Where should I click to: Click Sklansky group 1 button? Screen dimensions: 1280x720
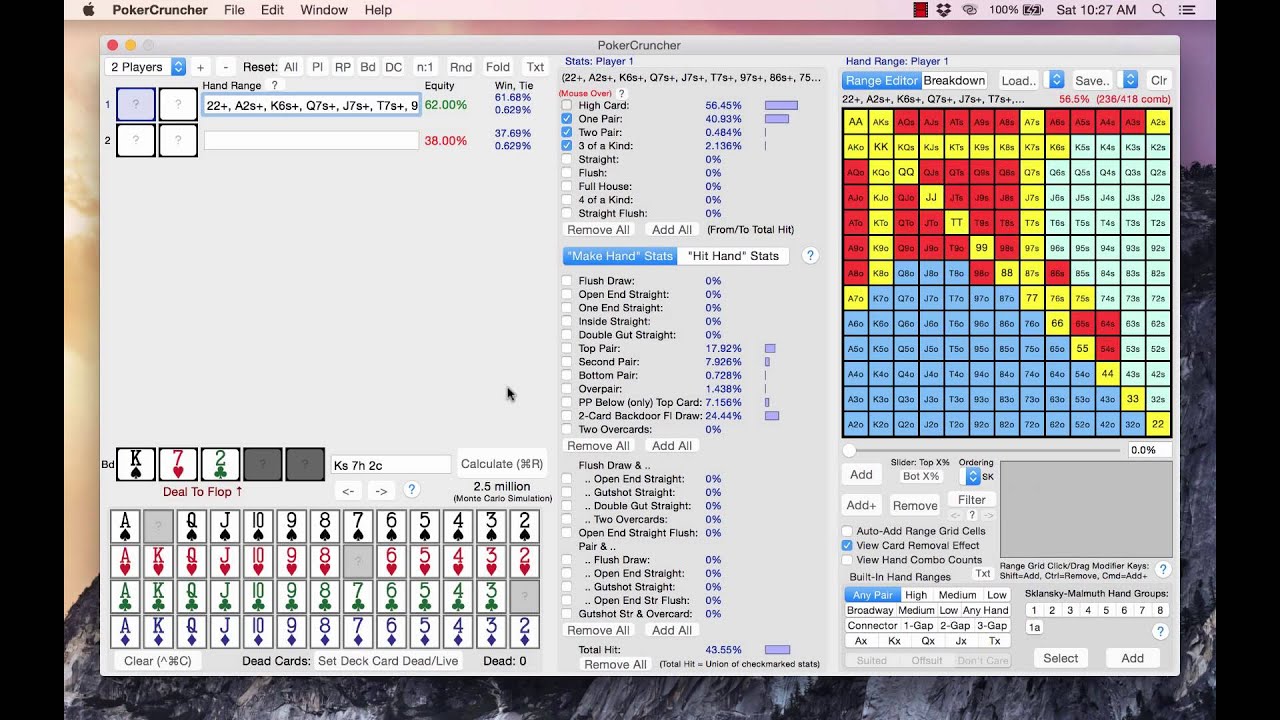tap(1035, 610)
